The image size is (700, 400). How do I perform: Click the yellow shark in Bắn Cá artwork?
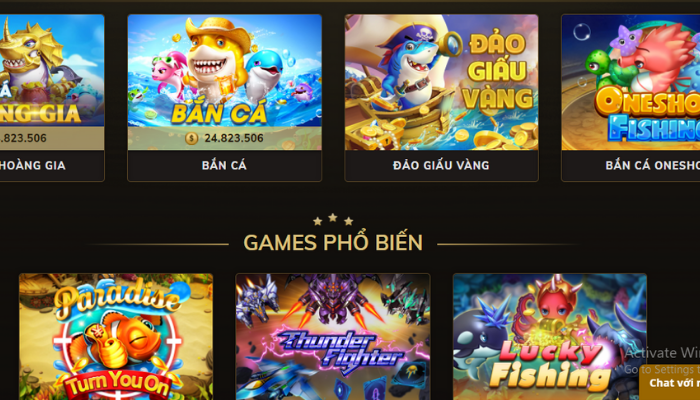click(216, 60)
